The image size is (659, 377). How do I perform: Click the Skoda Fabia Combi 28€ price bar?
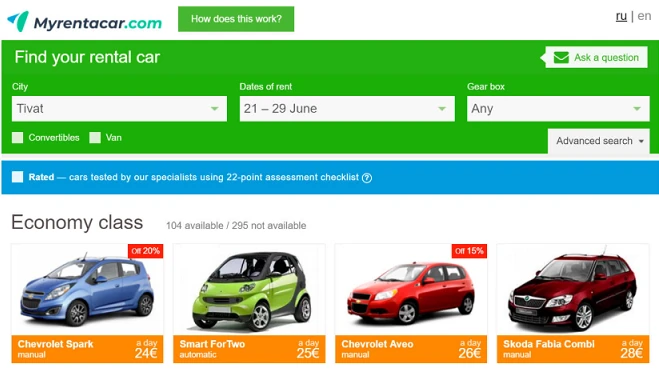pyautogui.click(x=573, y=349)
